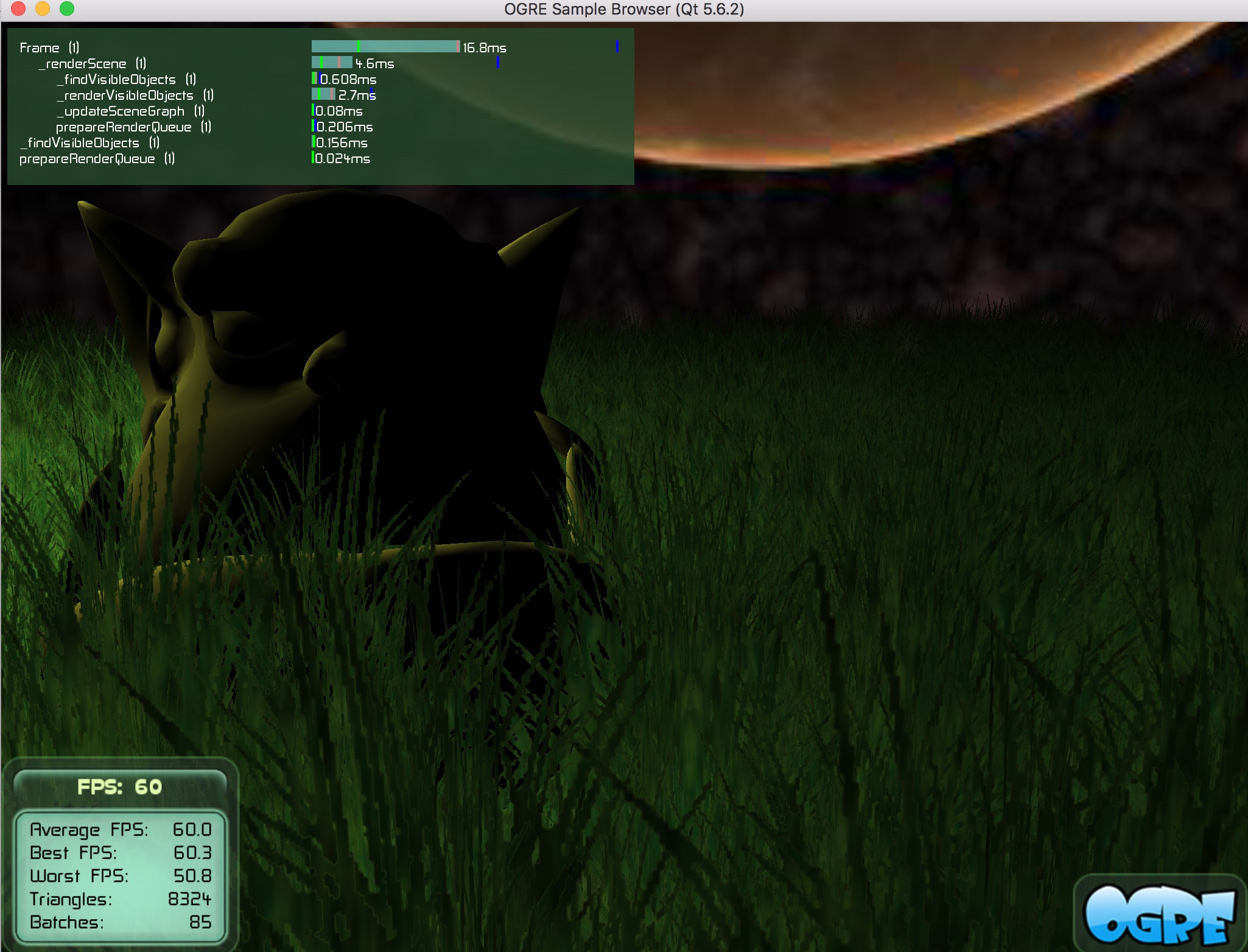Click the OGRE logo in the bottom corner

1160,913
